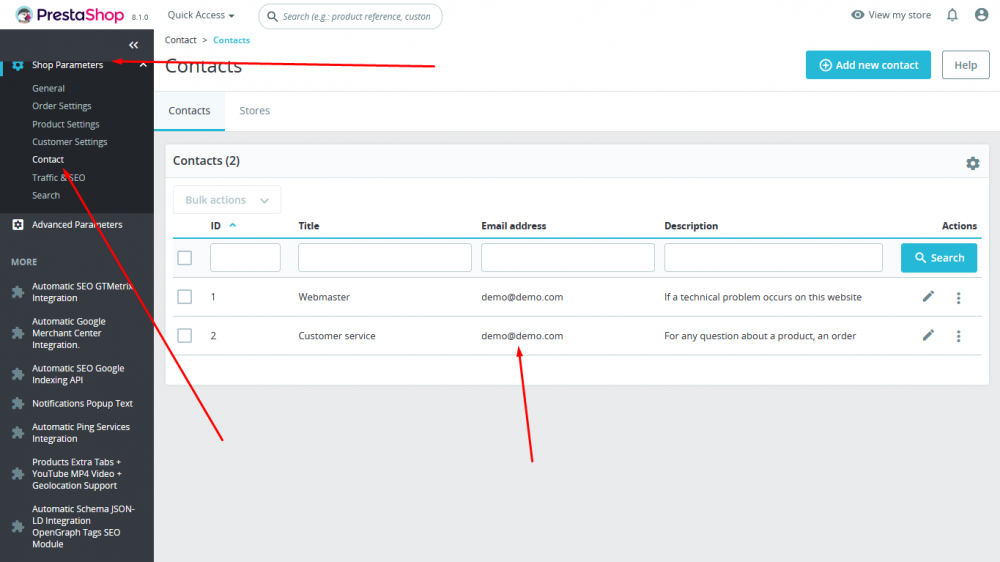Open more actions for Webmaster row
Viewport: 1000px width, 562px height.
[959, 298]
